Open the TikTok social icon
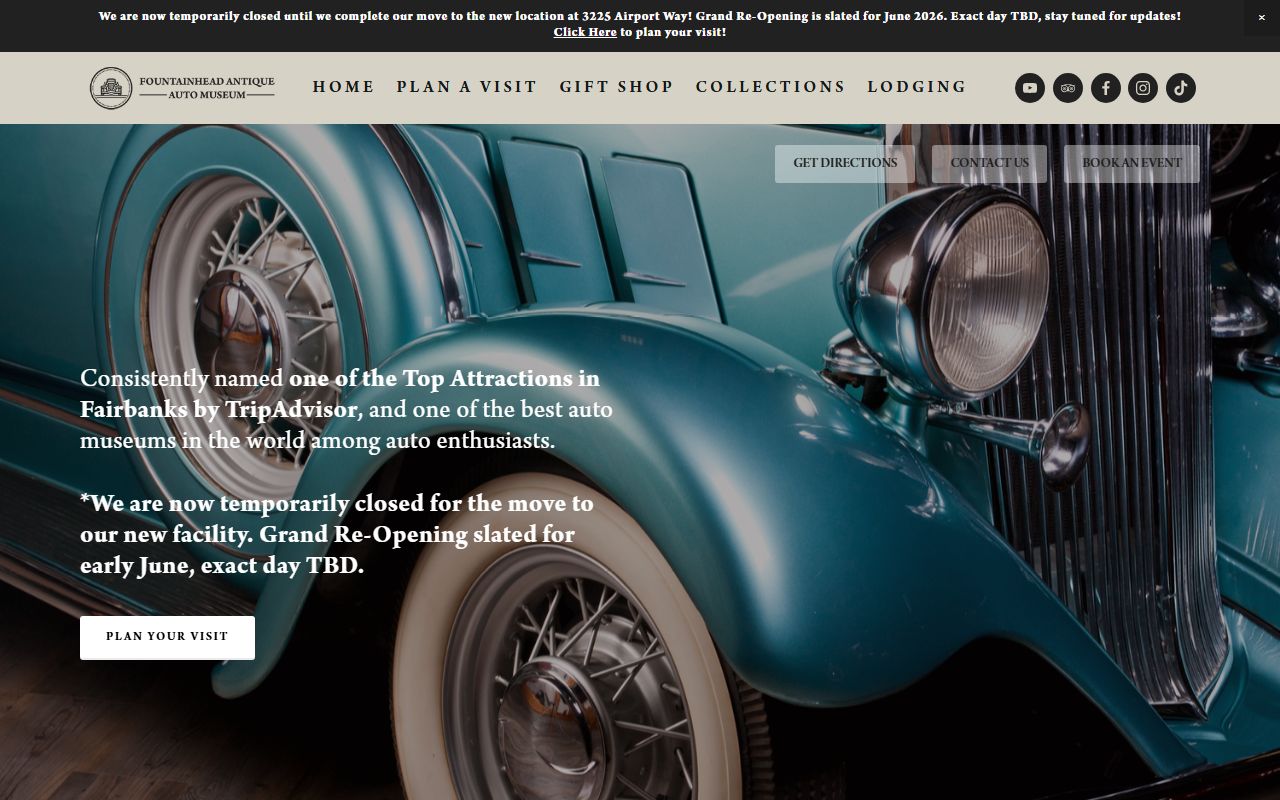 (1181, 88)
